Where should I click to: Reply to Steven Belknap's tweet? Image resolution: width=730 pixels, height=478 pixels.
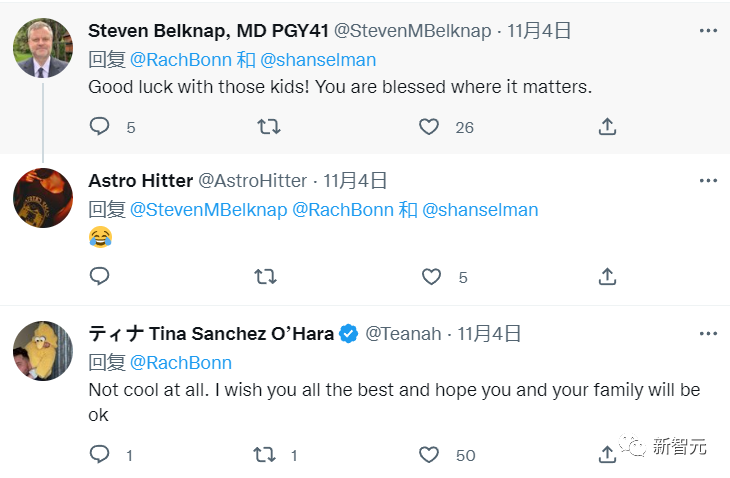[100, 127]
